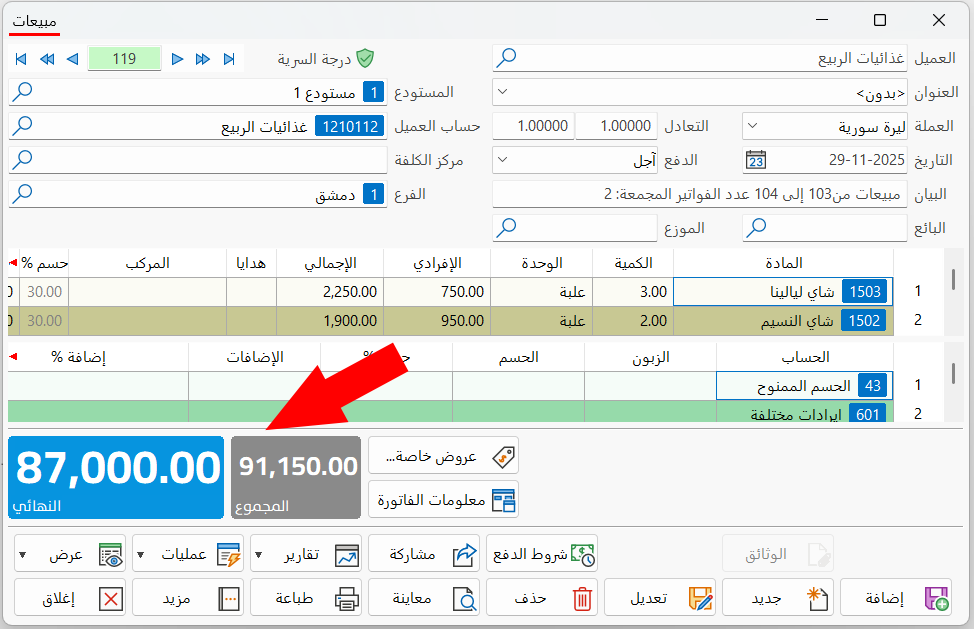Click customer account code 1210112
This screenshot has height=629, width=974.
350,126
